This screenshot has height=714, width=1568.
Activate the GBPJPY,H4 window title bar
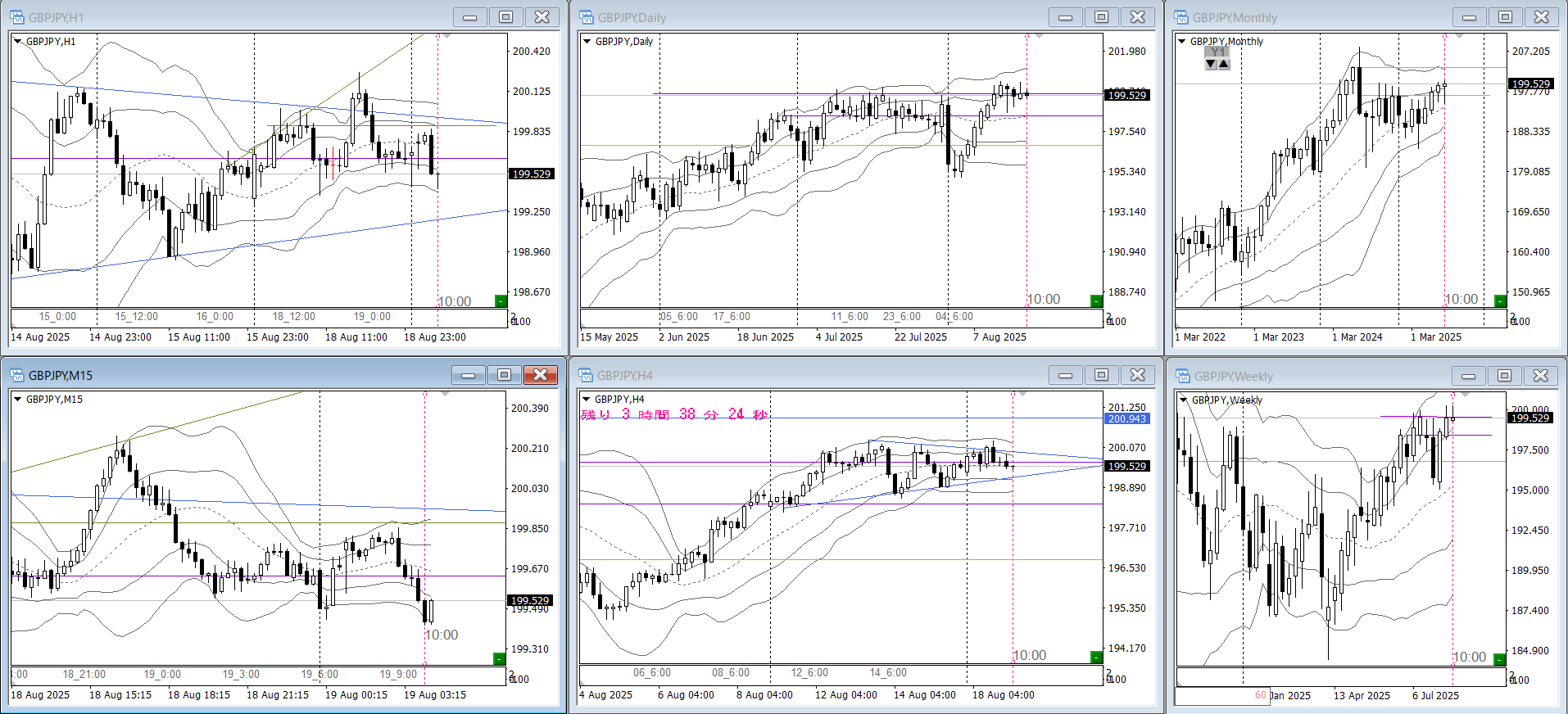tap(819, 375)
